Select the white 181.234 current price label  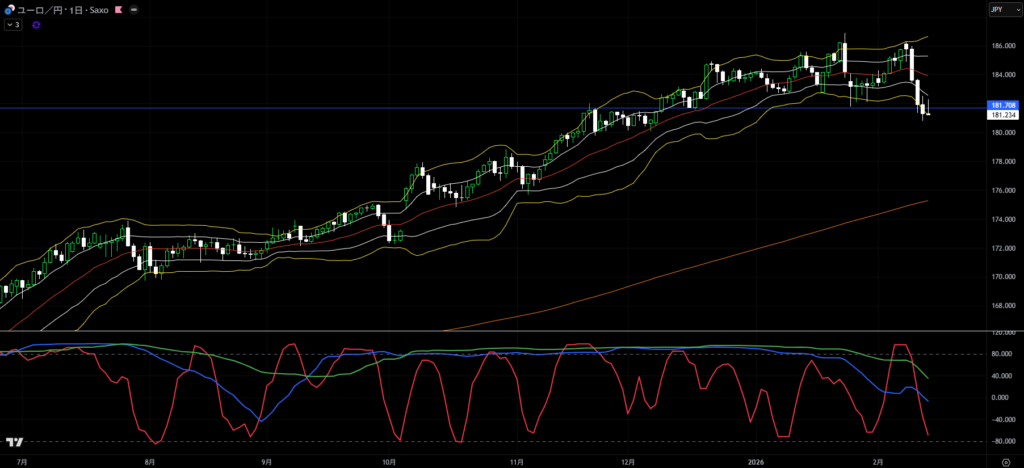point(1002,115)
